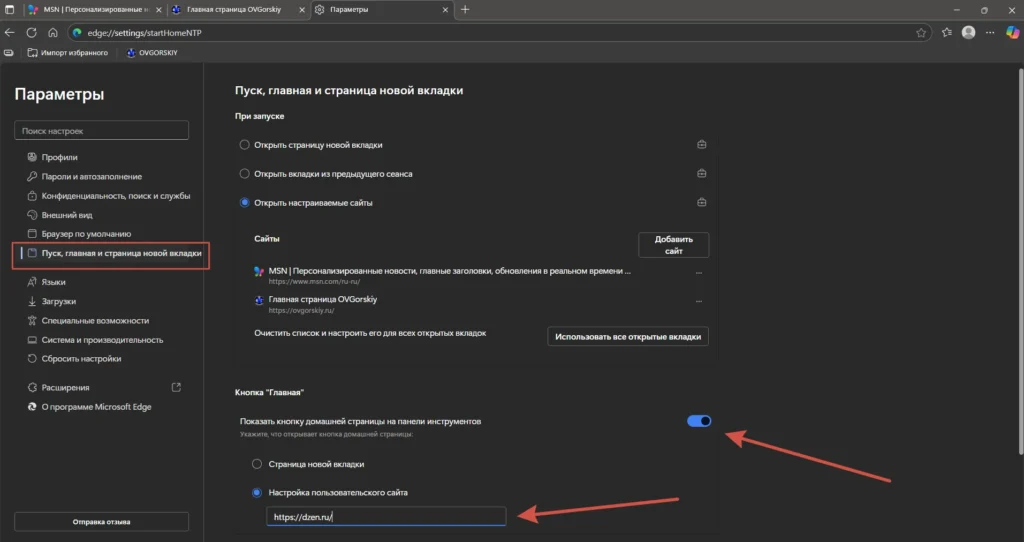Open Пароли и автозаполнение settings
Viewport: 1024px width, 542px height.
91,176
